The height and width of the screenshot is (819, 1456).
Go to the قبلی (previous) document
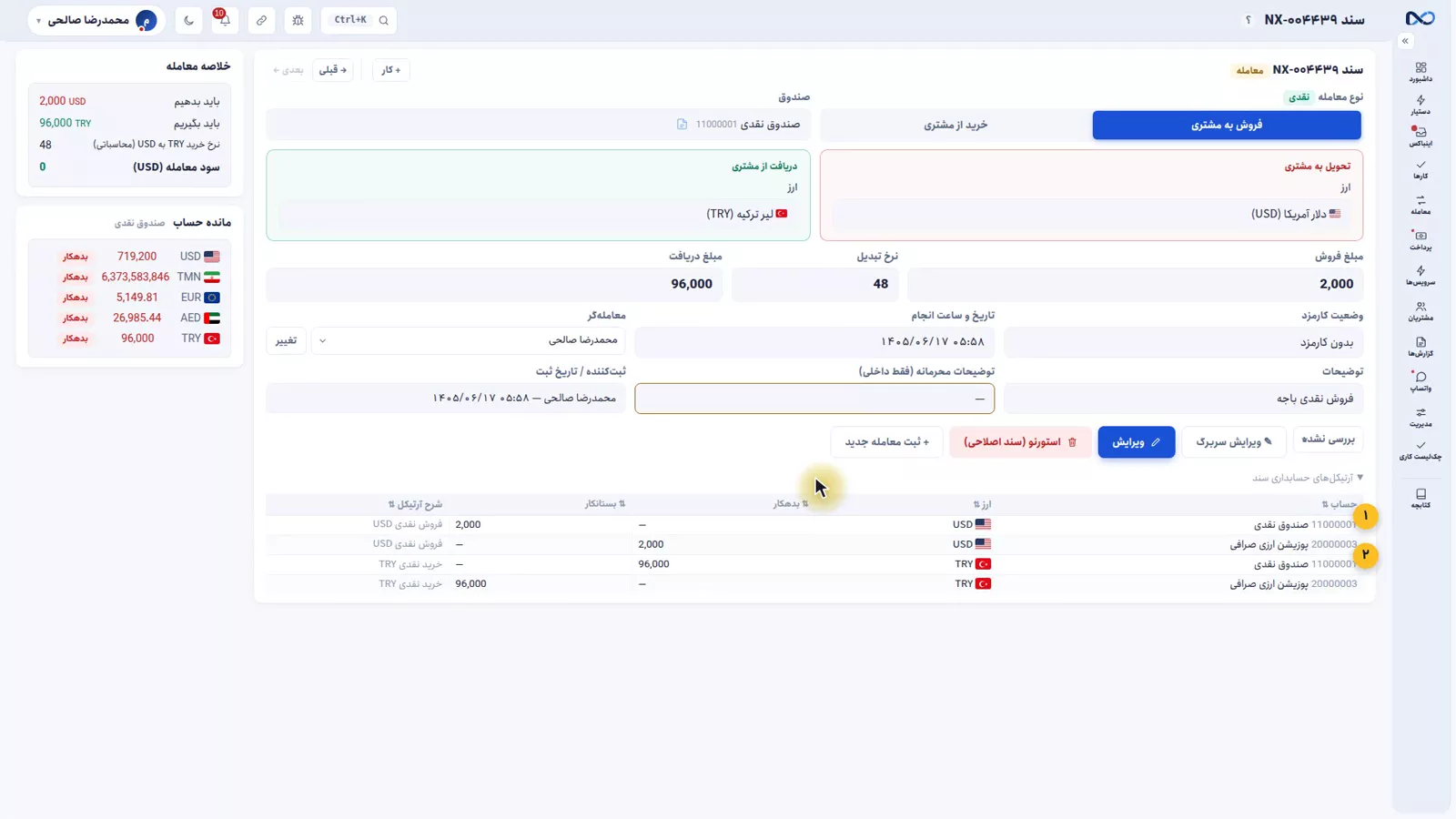click(x=333, y=70)
